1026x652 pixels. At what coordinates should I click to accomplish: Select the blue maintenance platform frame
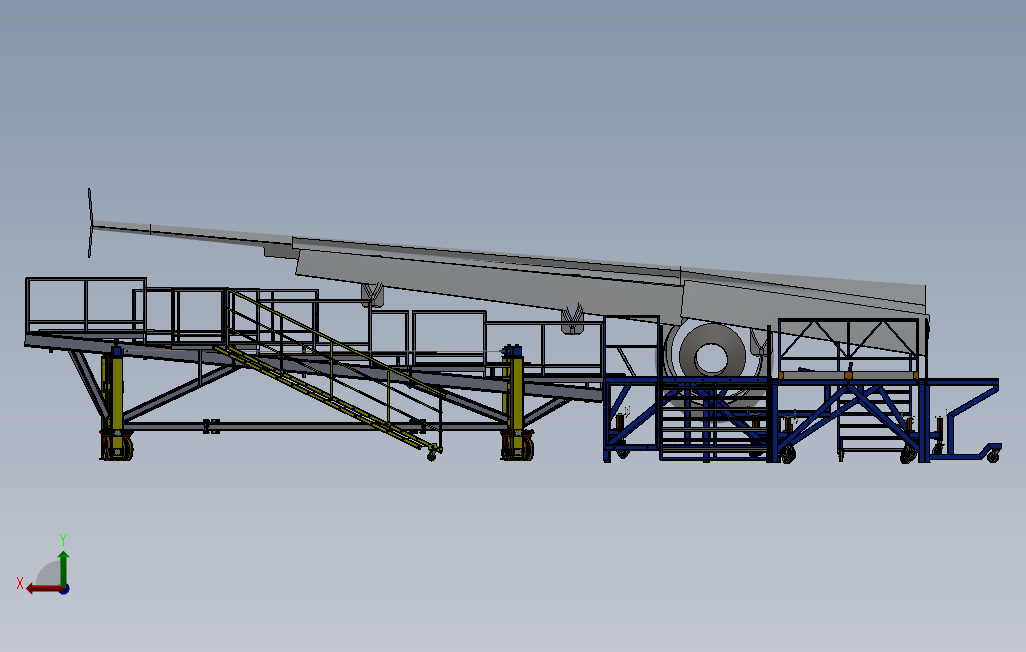click(801, 419)
